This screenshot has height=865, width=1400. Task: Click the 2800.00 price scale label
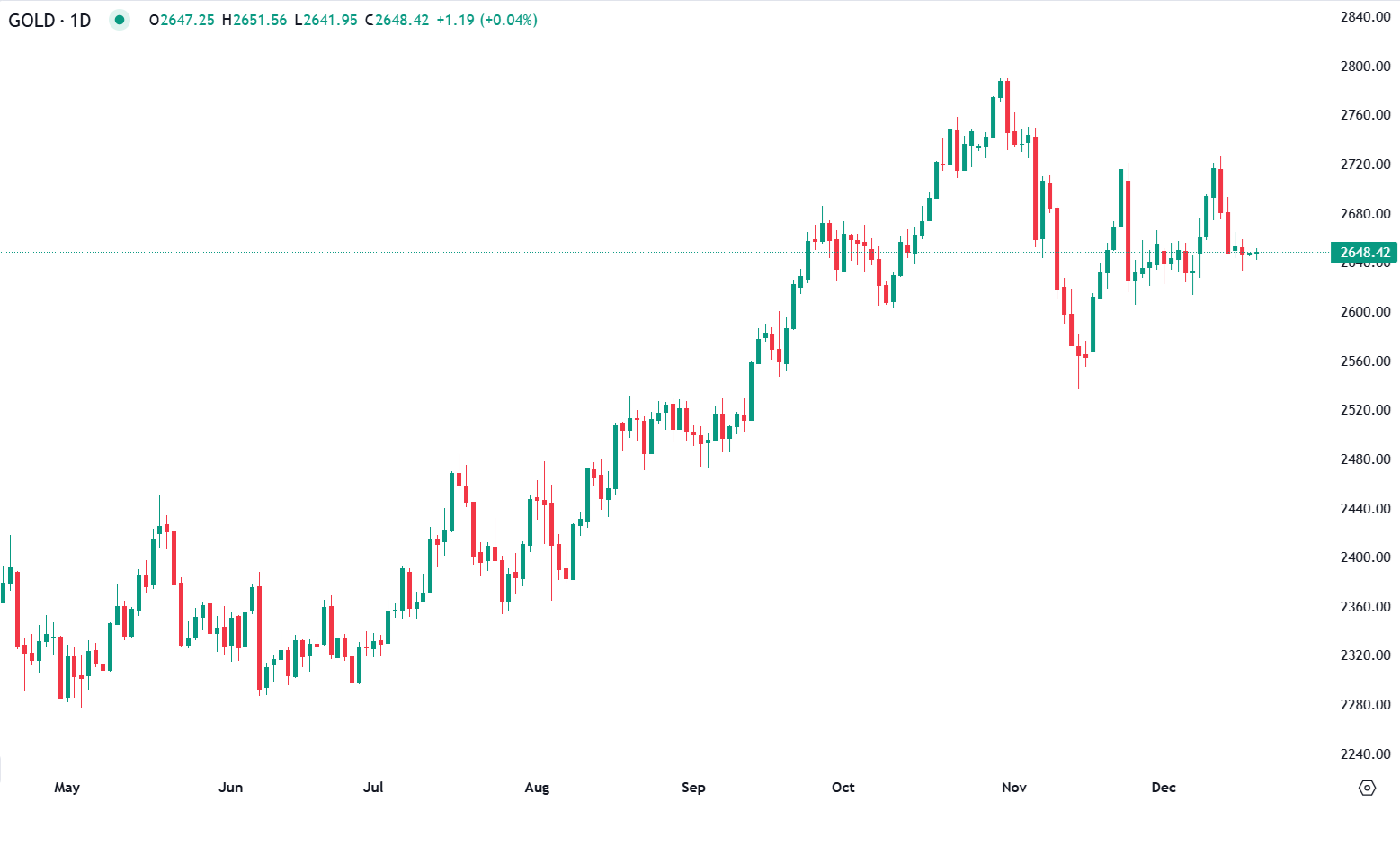(1365, 67)
